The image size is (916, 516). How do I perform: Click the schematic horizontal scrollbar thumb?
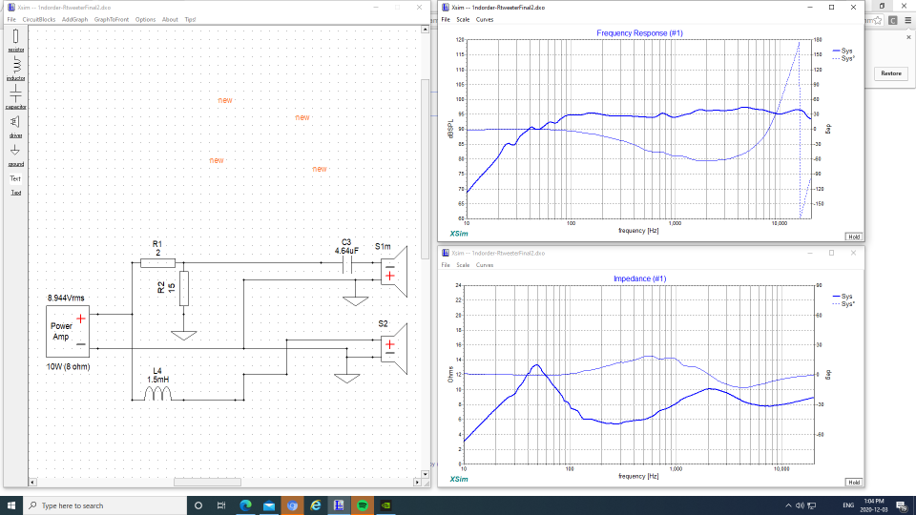pyautogui.click(x=207, y=482)
